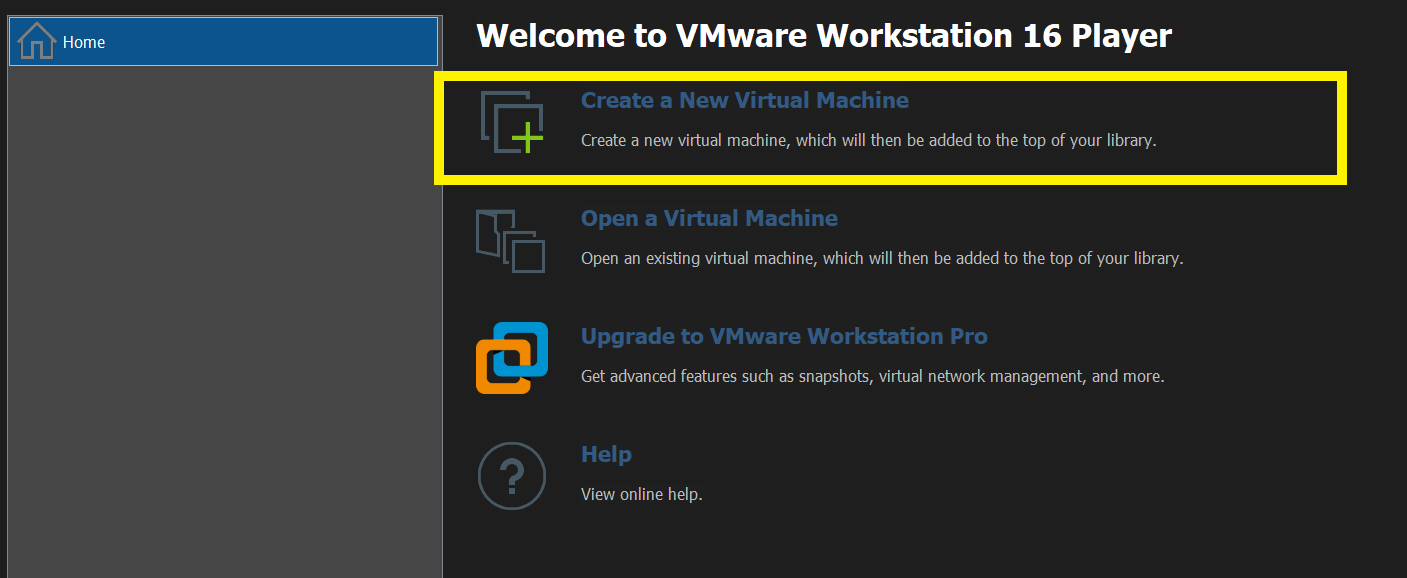Click the blue square of the upgrade logo
Screen dimensions: 1407x578
coord(530,342)
